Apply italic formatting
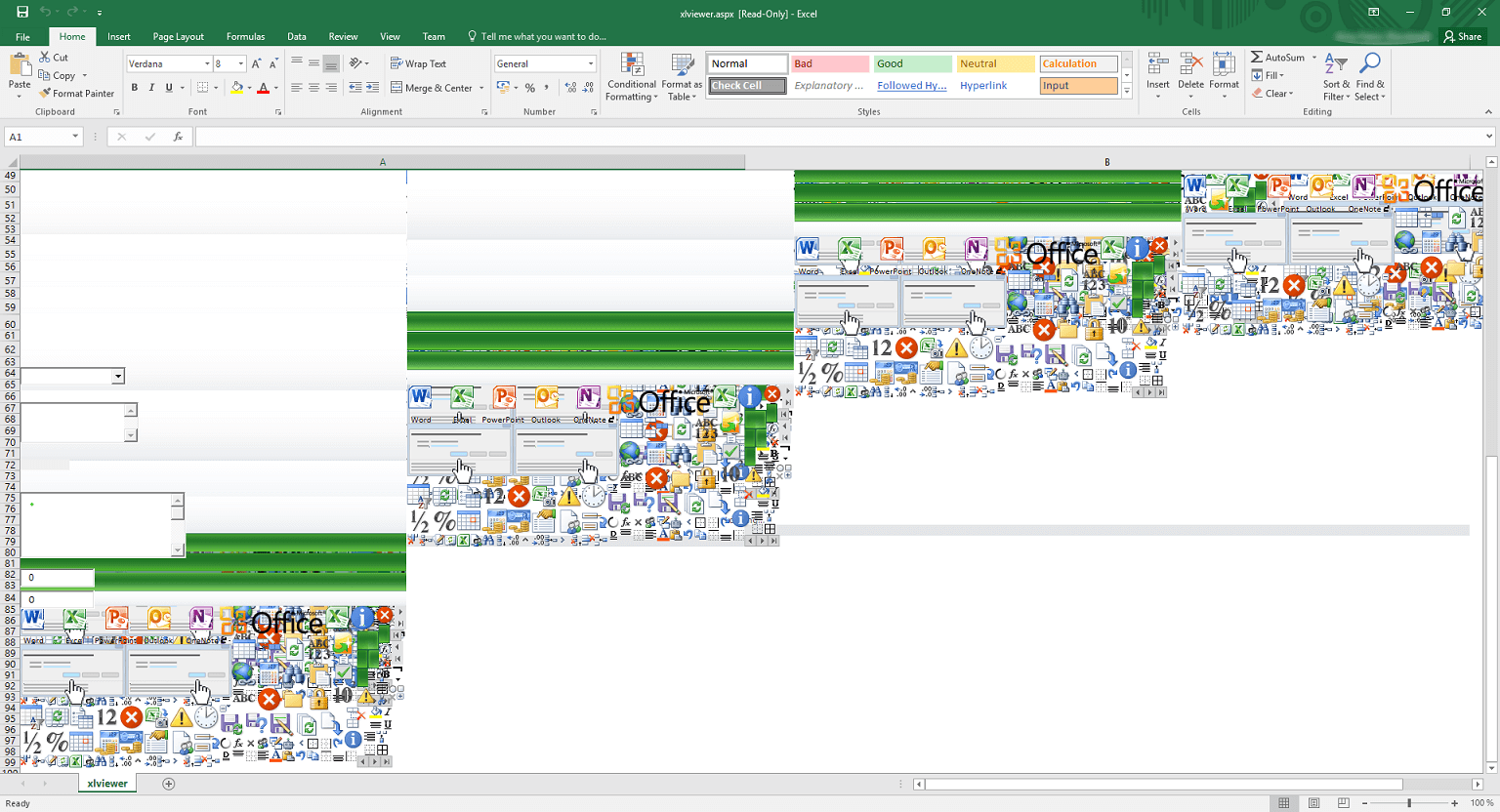 coord(151,88)
